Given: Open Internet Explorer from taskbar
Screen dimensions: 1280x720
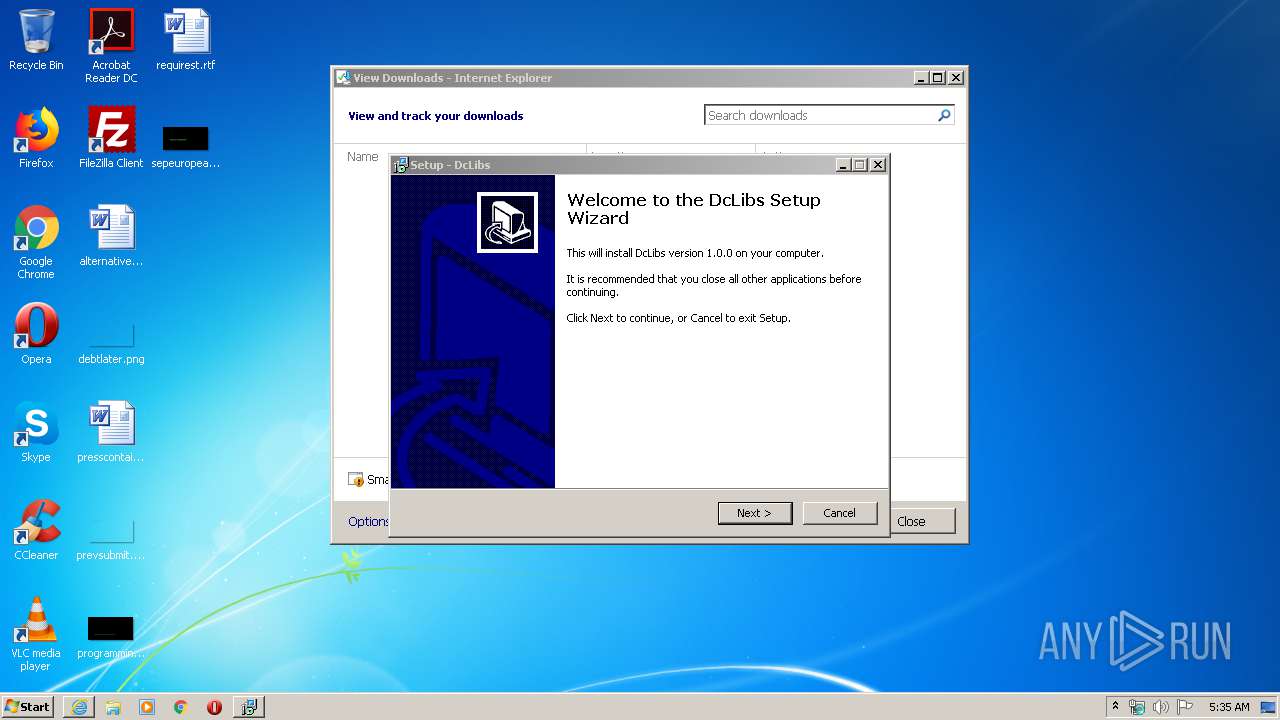Looking at the screenshot, I should (x=79, y=707).
